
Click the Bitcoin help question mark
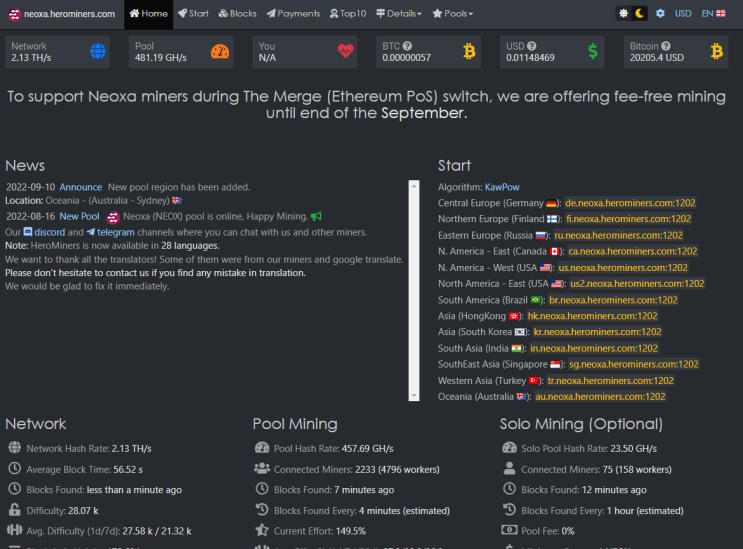coord(666,46)
